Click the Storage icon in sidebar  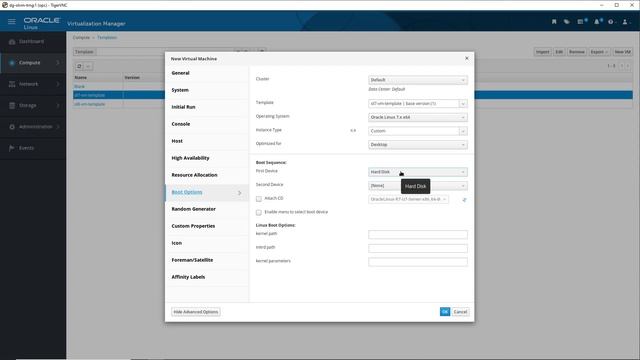(12, 105)
